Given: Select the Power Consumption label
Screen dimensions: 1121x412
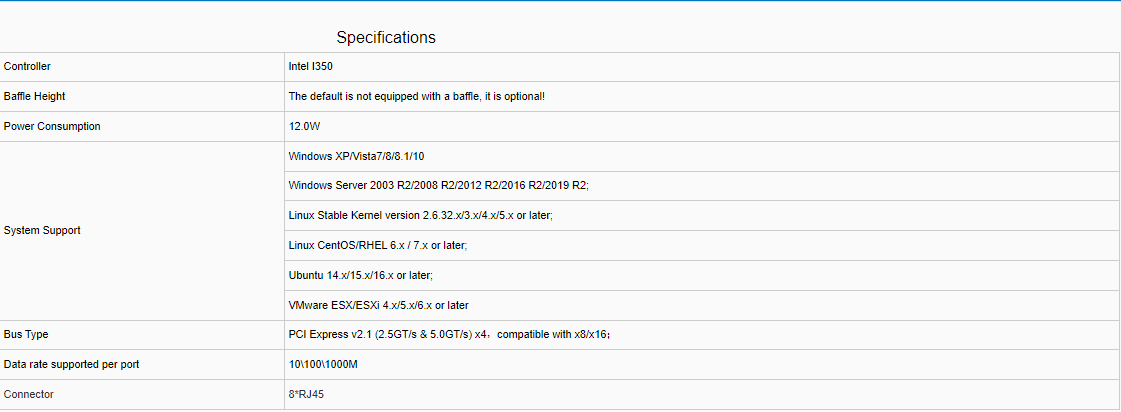Looking at the screenshot, I should point(52,127).
